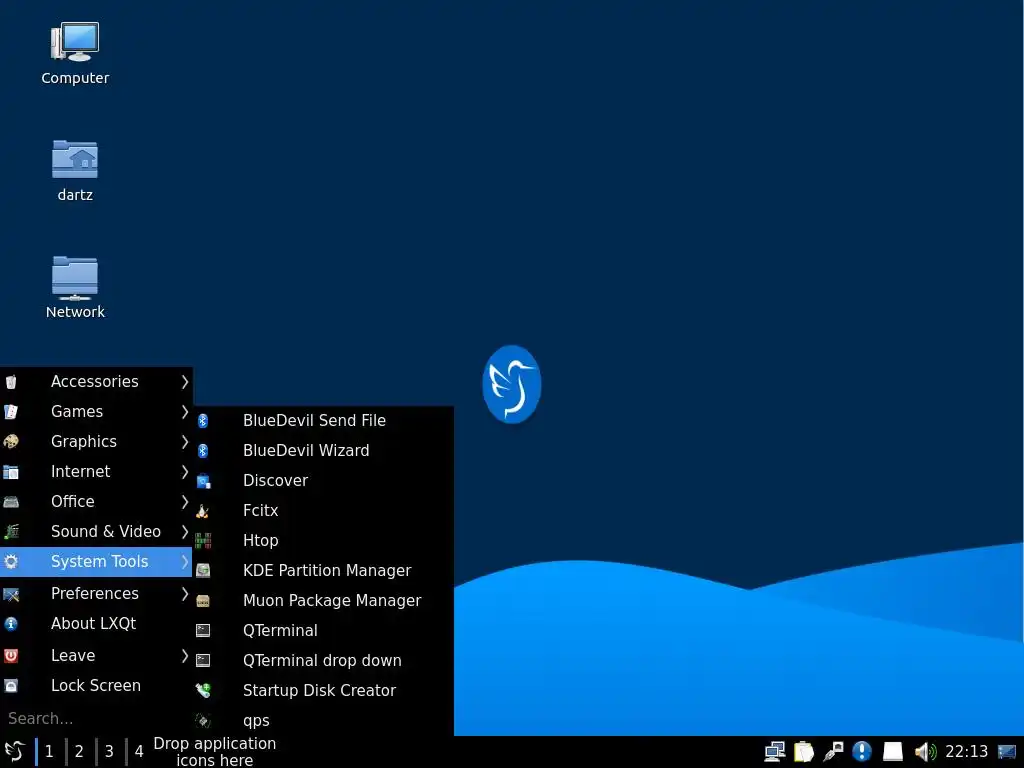1024x768 pixels.
Task: Switch to desktop 3 in pager
Action: [x=109, y=752]
